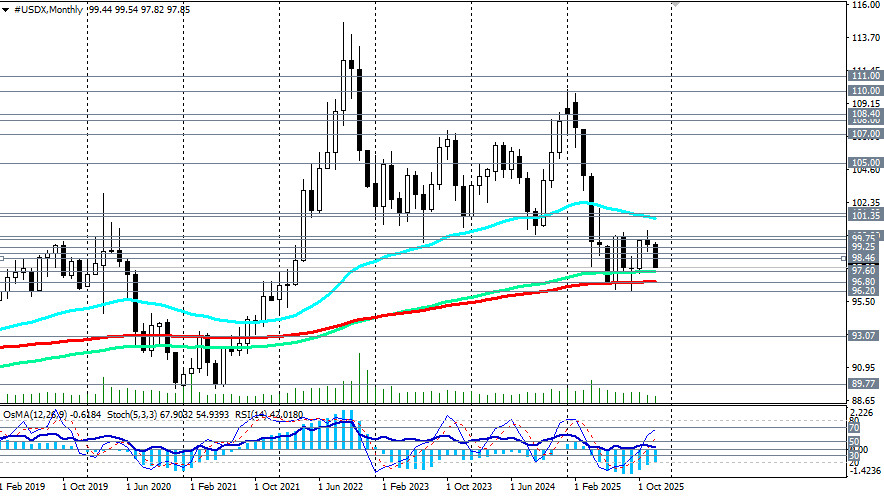Click the OHLC values 99.44 99.54 97.82 97.85
The image size is (884, 497).
click(x=139, y=10)
